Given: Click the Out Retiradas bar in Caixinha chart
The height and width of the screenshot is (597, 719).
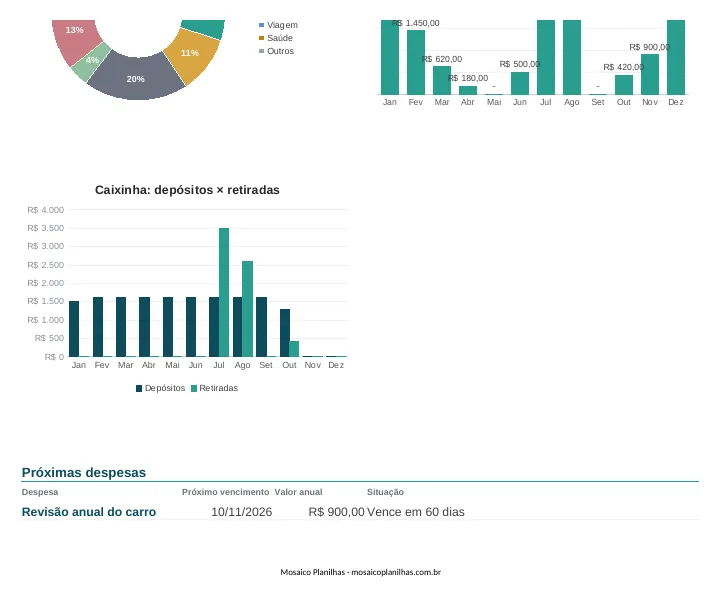Looking at the screenshot, I should click(x=294, y=348).
